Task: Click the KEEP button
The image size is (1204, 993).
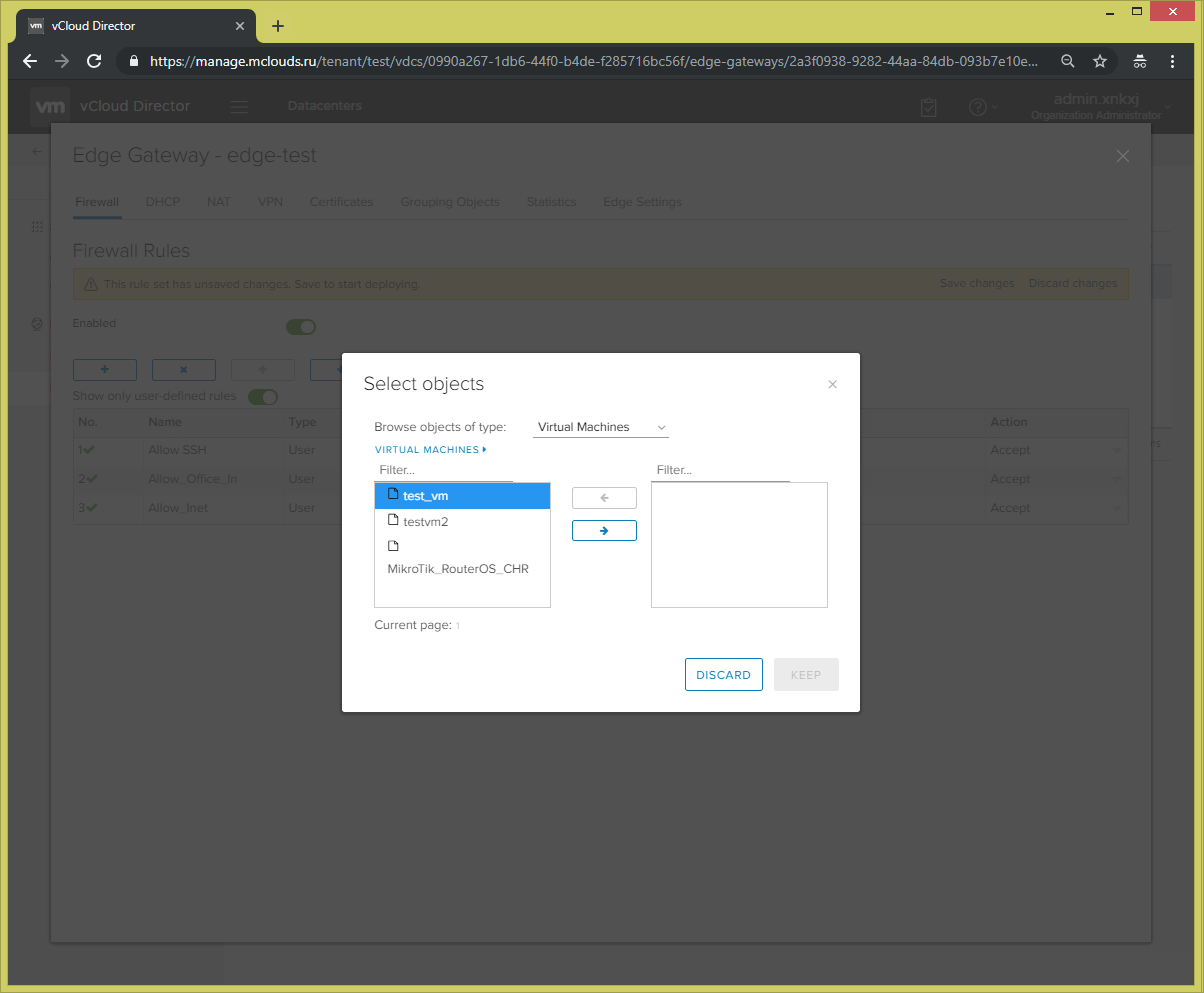Action: pos(806,675)
